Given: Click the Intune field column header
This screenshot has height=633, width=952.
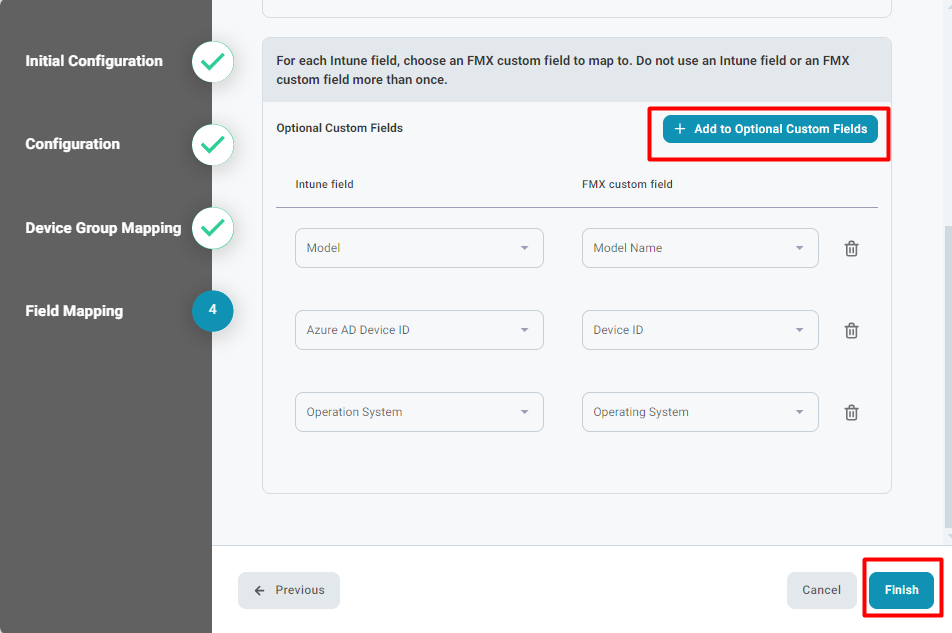Looking at the screenshot, I should pyautogui.click(x=324, y=184).
